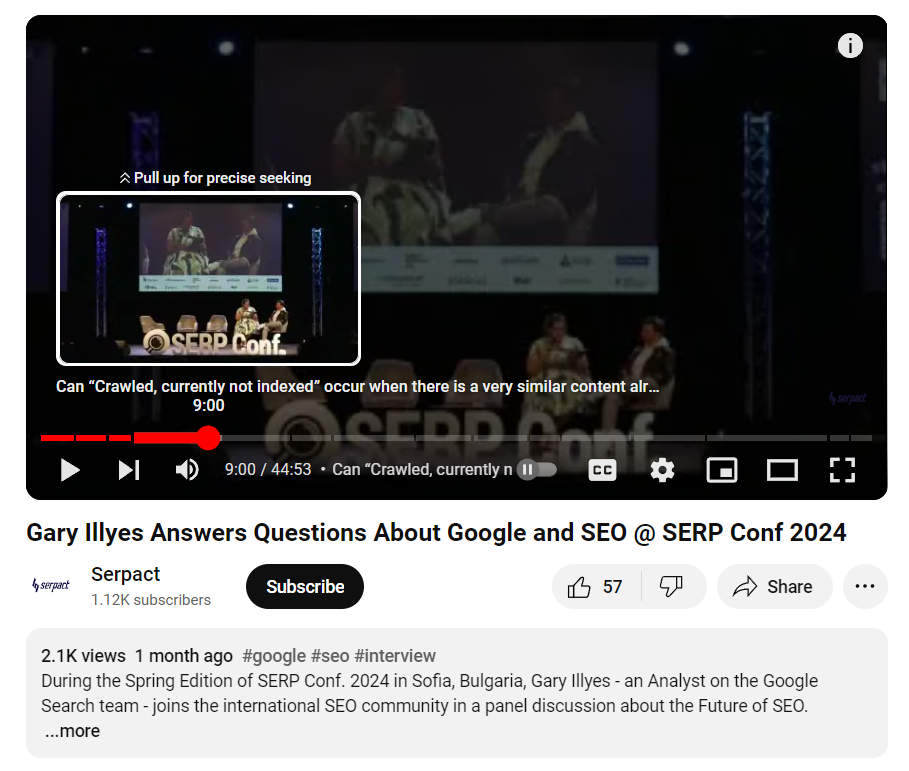Click the Pull up for precise seeking label

[x=215, y=178]
